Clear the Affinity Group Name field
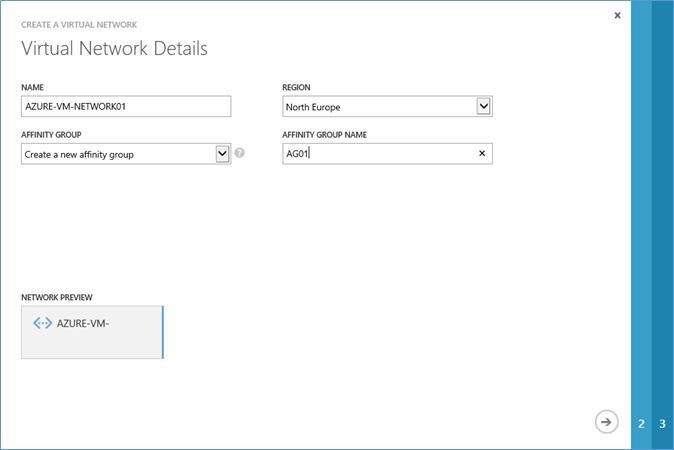Screen dimensions: 674x450 (482, 153)
